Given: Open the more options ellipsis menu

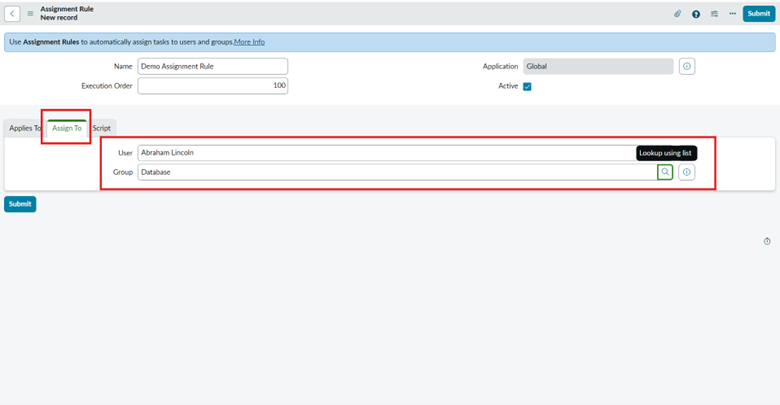Looking at the screenshot, I should [x=732, y=14].
